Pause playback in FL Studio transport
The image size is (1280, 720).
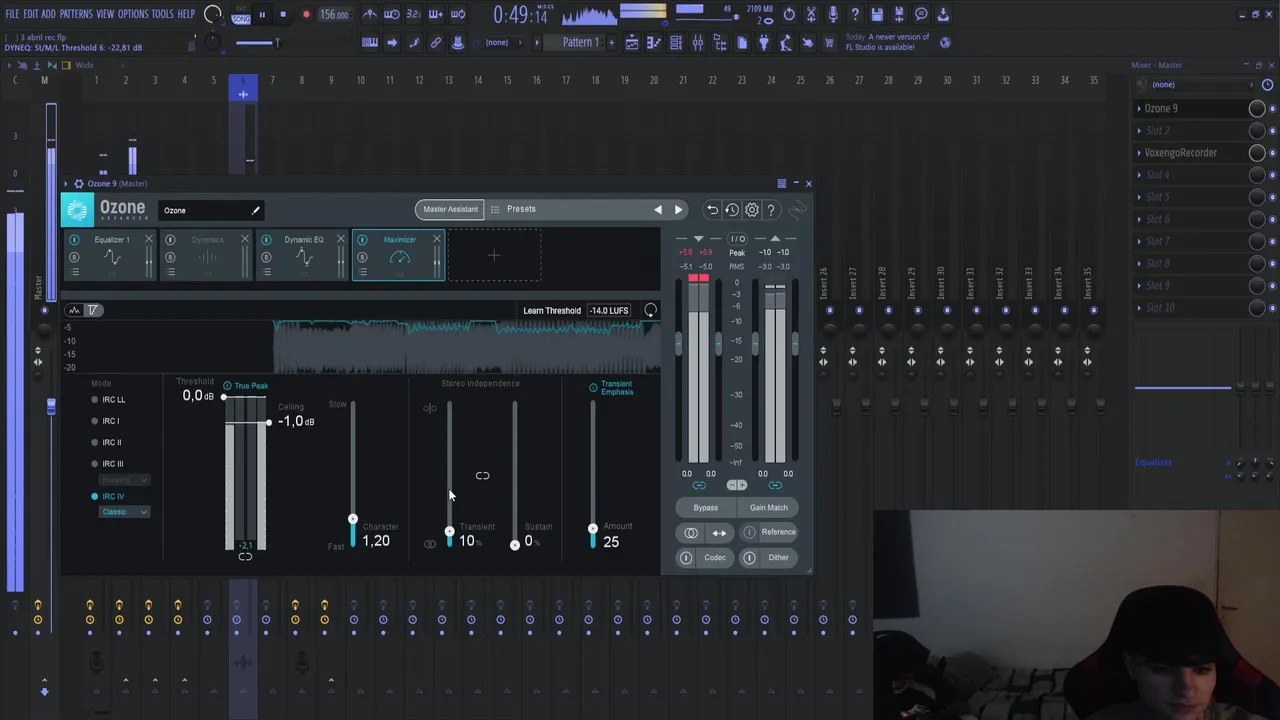pyautogui.click(x=262, y=15)
